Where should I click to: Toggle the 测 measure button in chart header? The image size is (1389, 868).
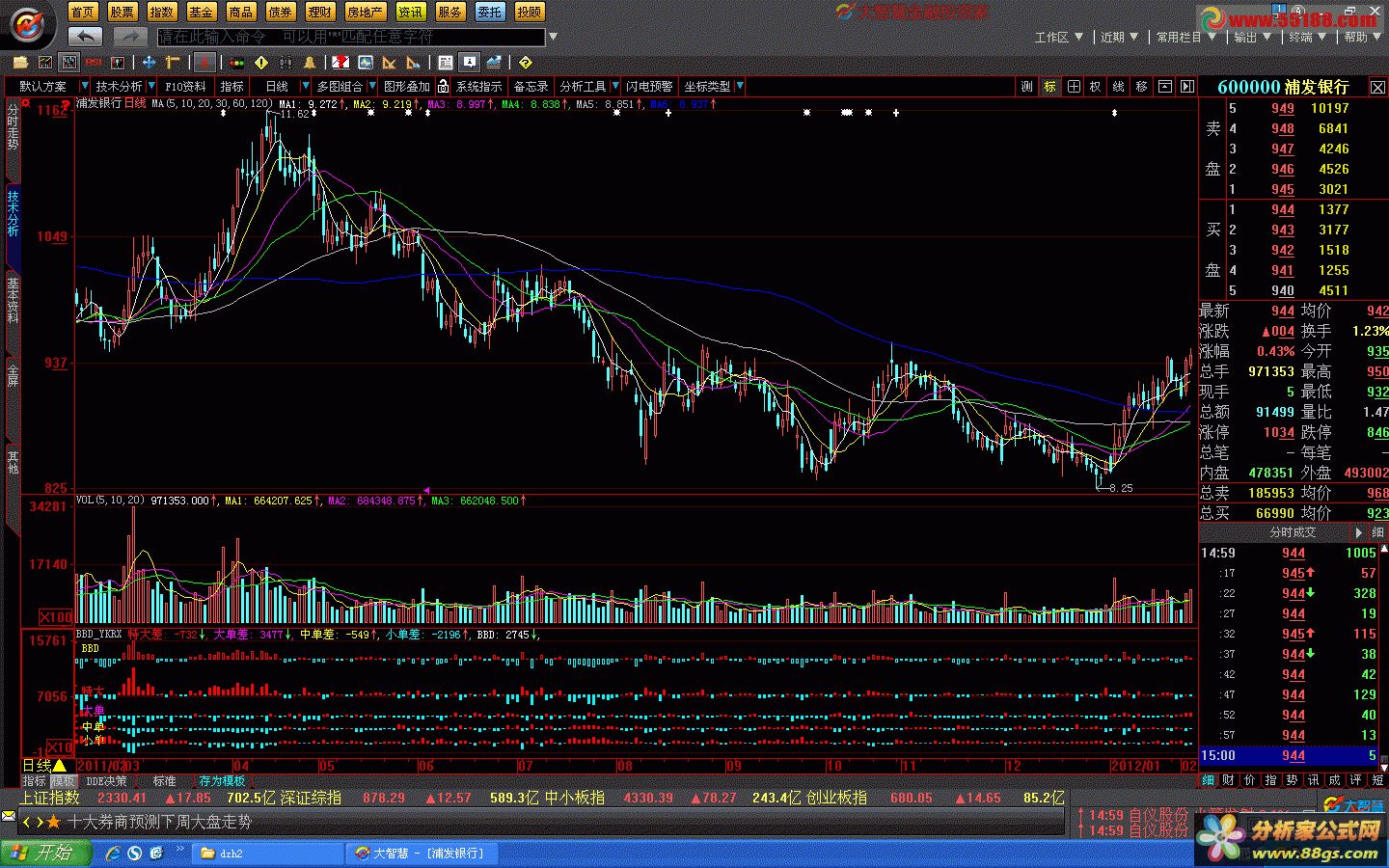(1026, 87)
